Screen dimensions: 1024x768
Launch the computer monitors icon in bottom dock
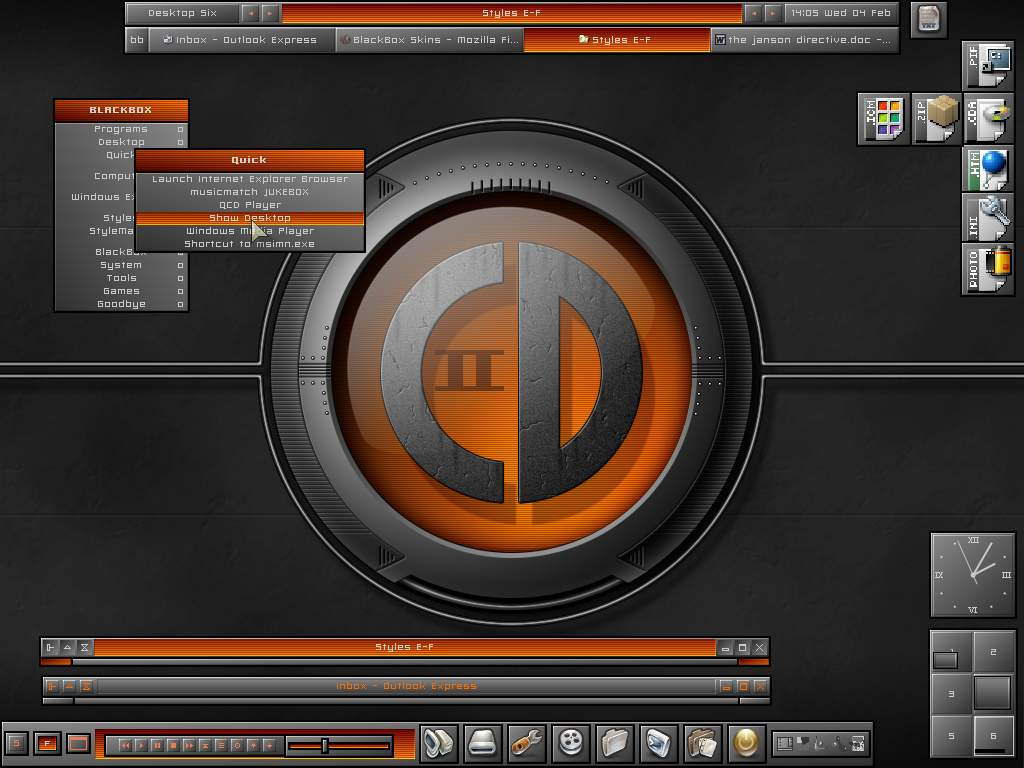click(439, 743)
